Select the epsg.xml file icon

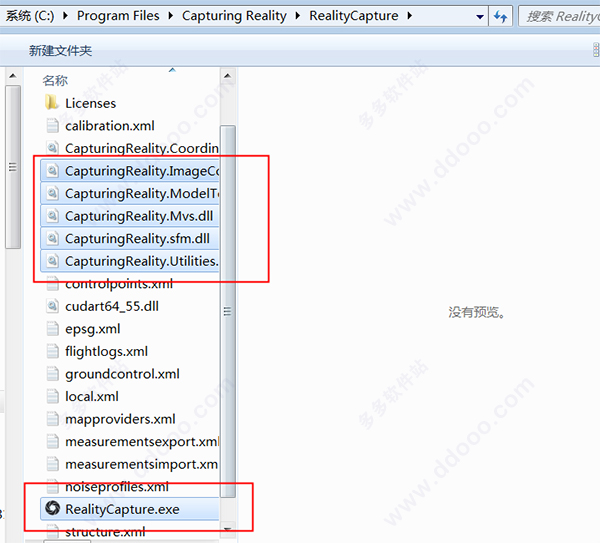pos(53,329)
